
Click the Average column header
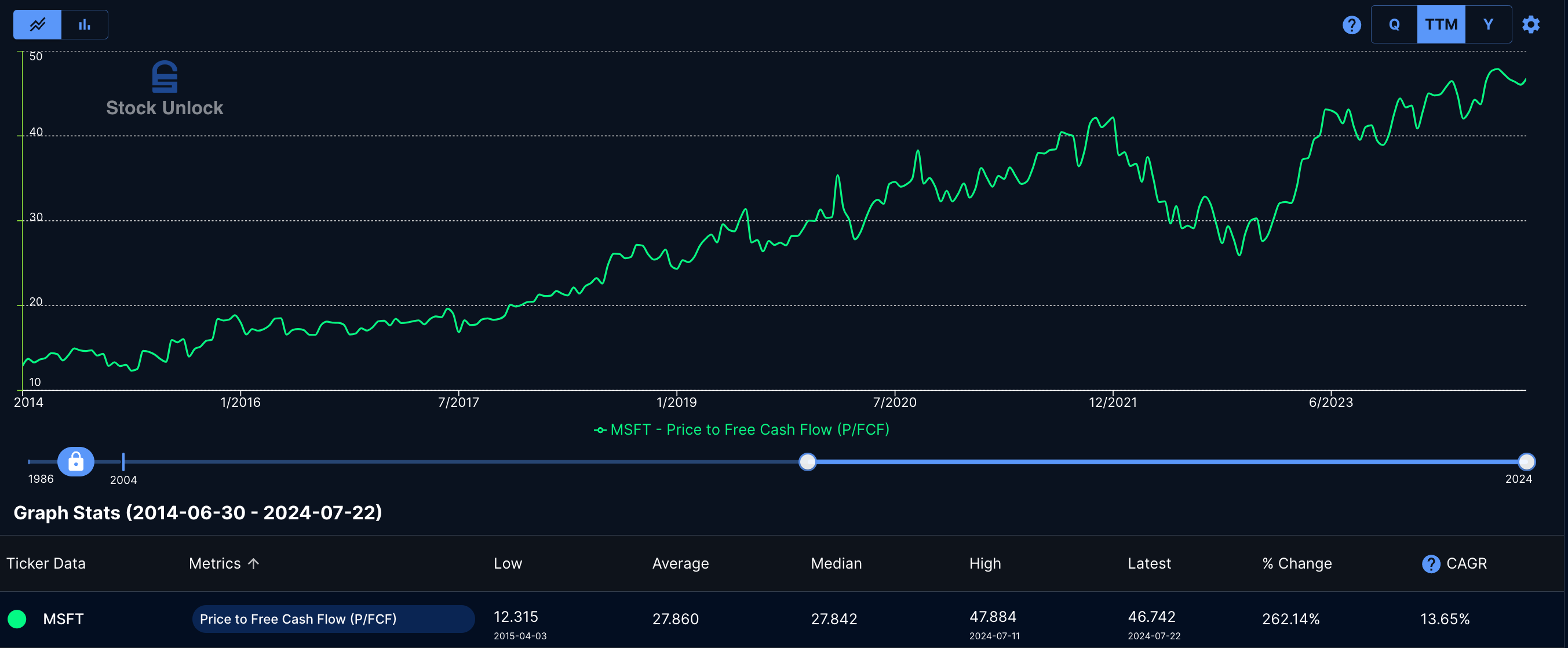click(x=680, y=563)
